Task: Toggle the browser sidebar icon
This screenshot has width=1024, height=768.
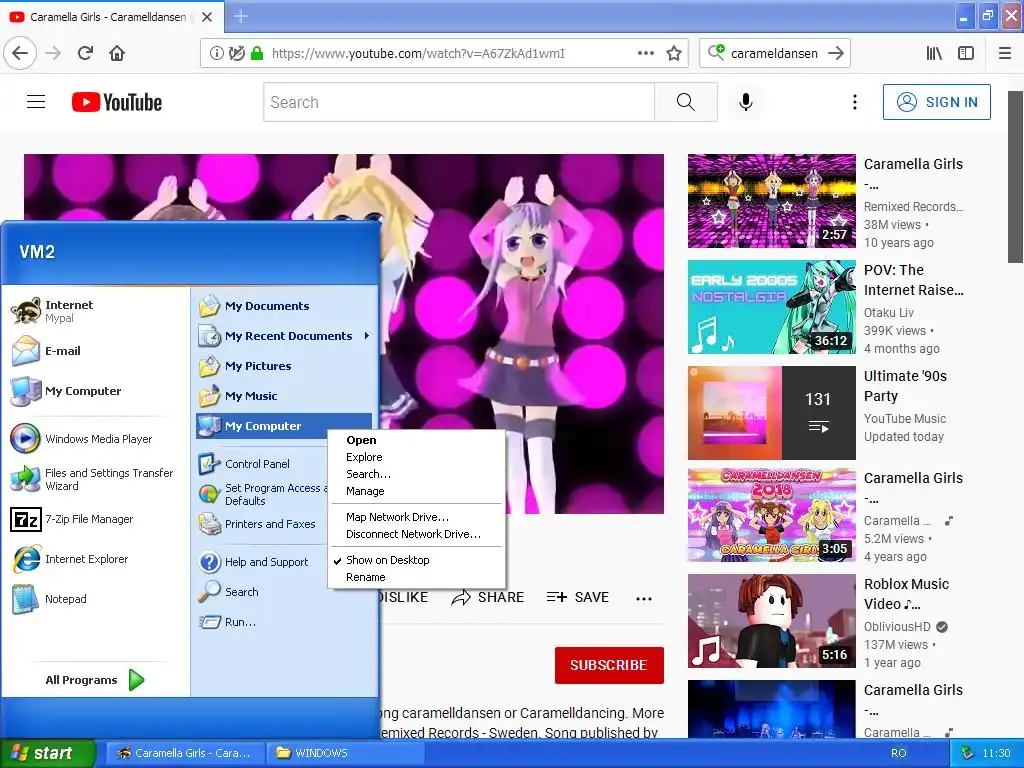Action: 966,53
